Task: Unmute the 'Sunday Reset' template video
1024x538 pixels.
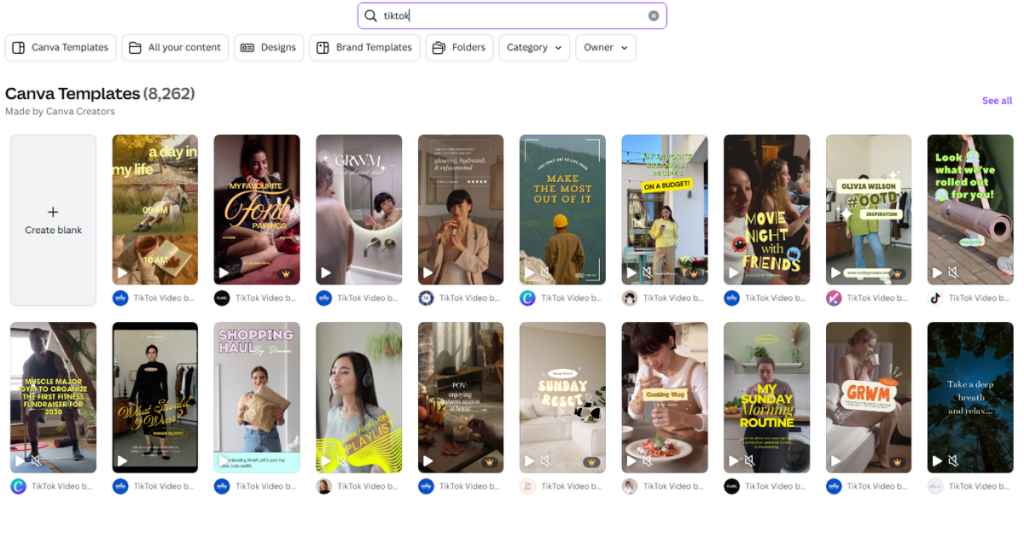Action: click(x=545, y=461)
